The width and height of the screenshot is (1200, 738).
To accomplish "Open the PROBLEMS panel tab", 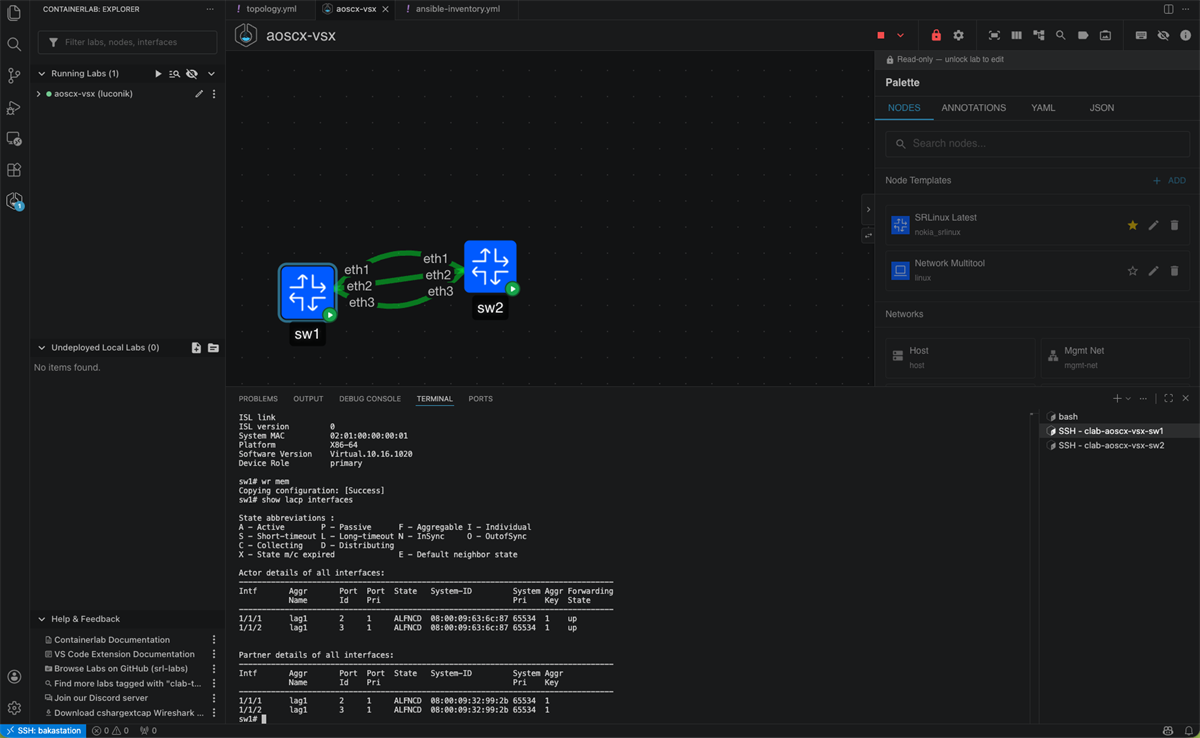I will point(258,399).
